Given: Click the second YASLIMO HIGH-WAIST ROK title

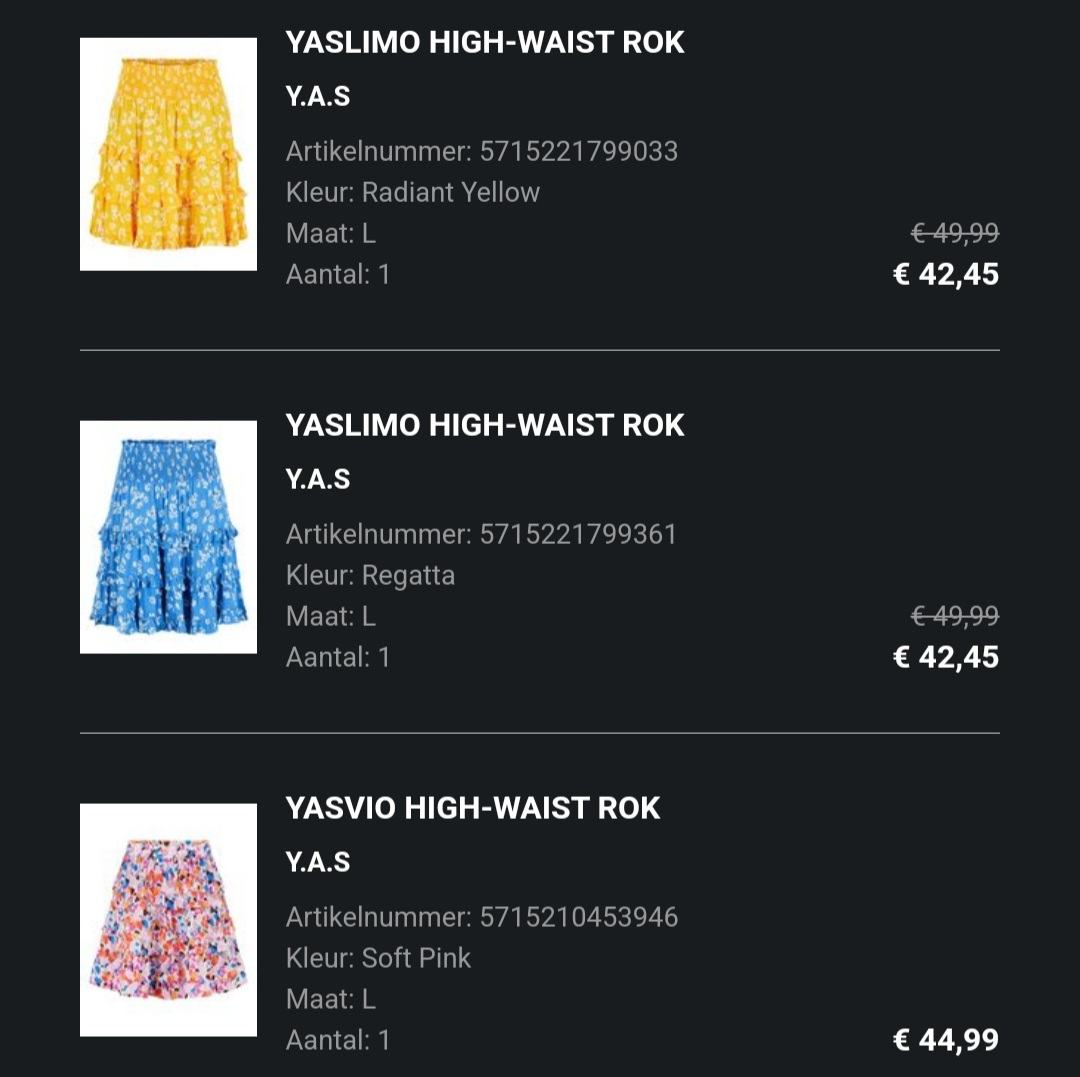Looking at the screenshot, I should pyautogui.click(x=485, y=426).
